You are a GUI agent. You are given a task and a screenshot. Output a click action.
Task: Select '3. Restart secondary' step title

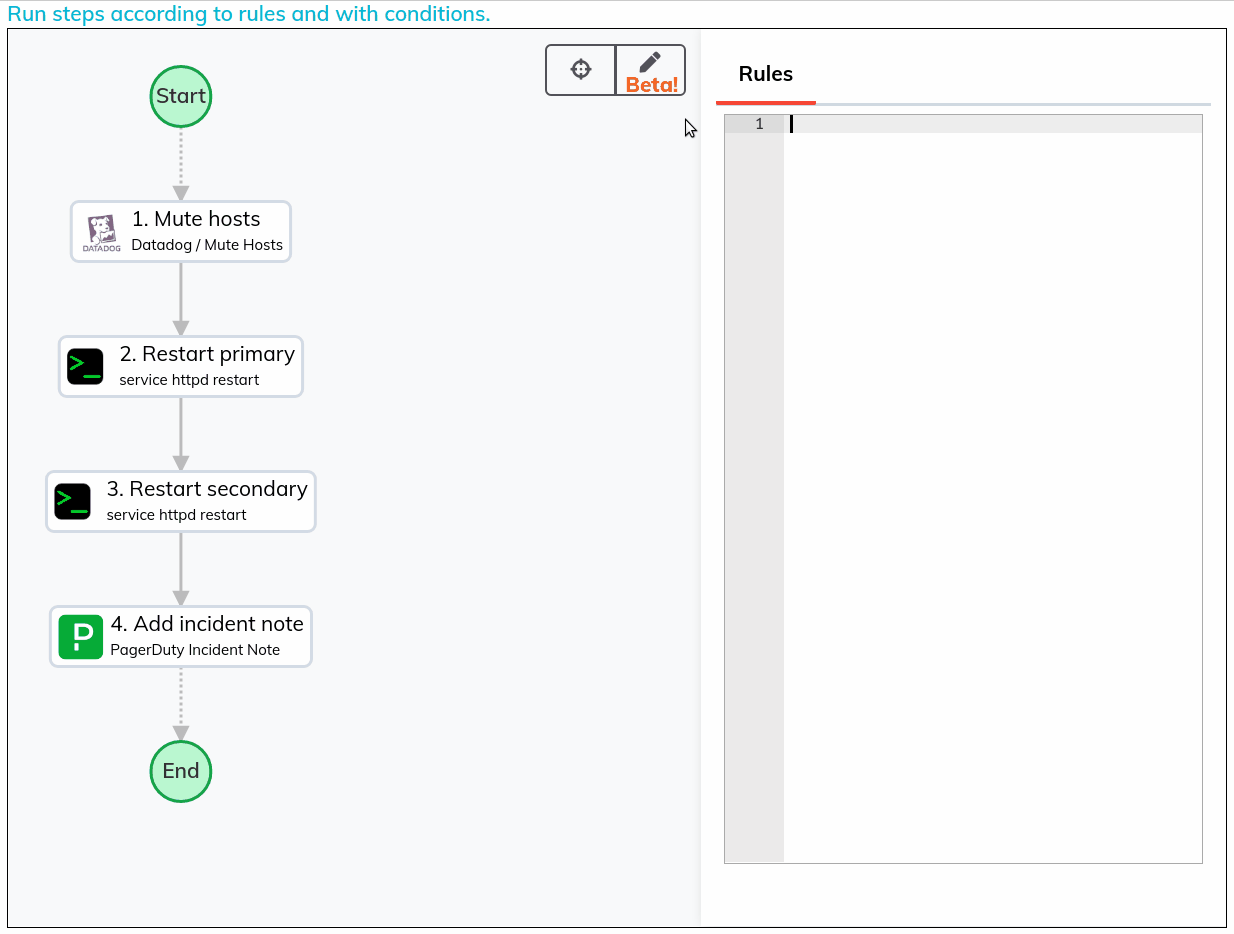pos(207,489)
